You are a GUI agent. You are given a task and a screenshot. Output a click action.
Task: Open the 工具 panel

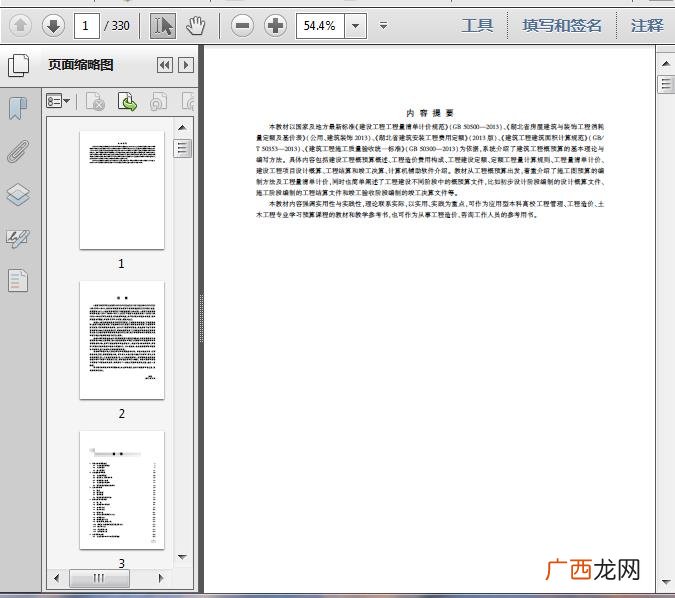(477, 26)
